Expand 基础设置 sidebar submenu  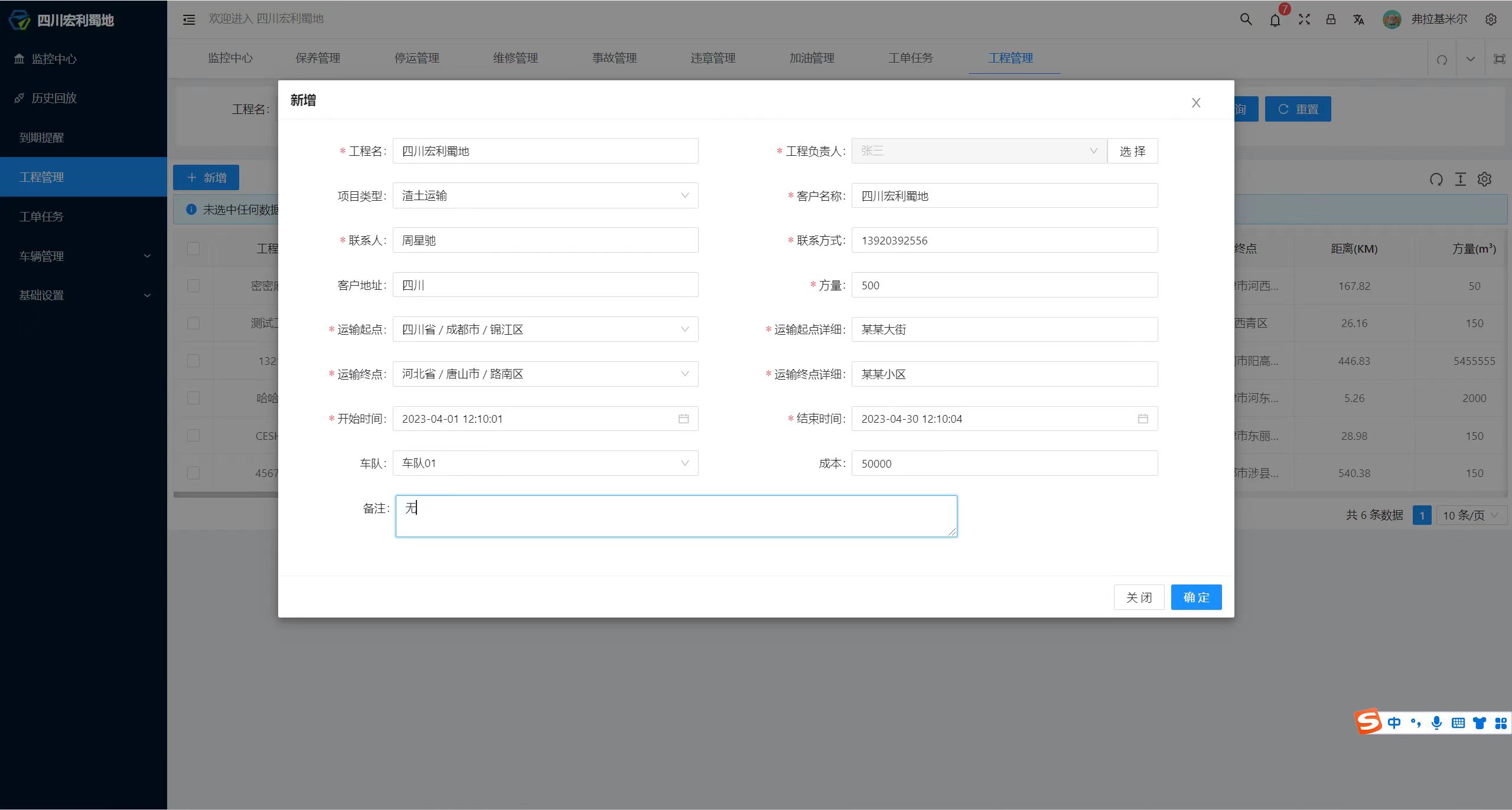click(x=83, y=295)
